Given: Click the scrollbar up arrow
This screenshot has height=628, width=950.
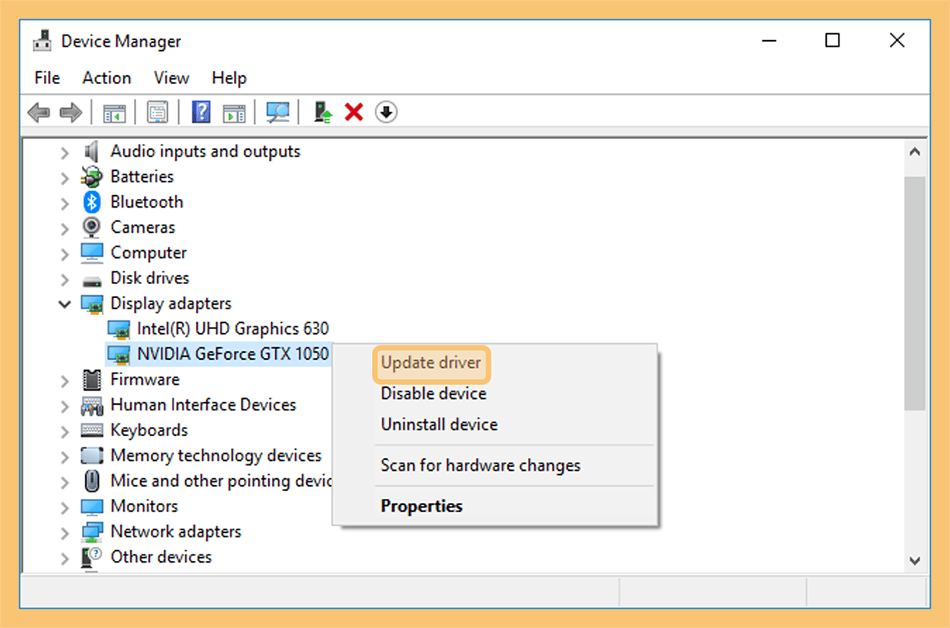Looking at the screenshot, I should [915, 152].
